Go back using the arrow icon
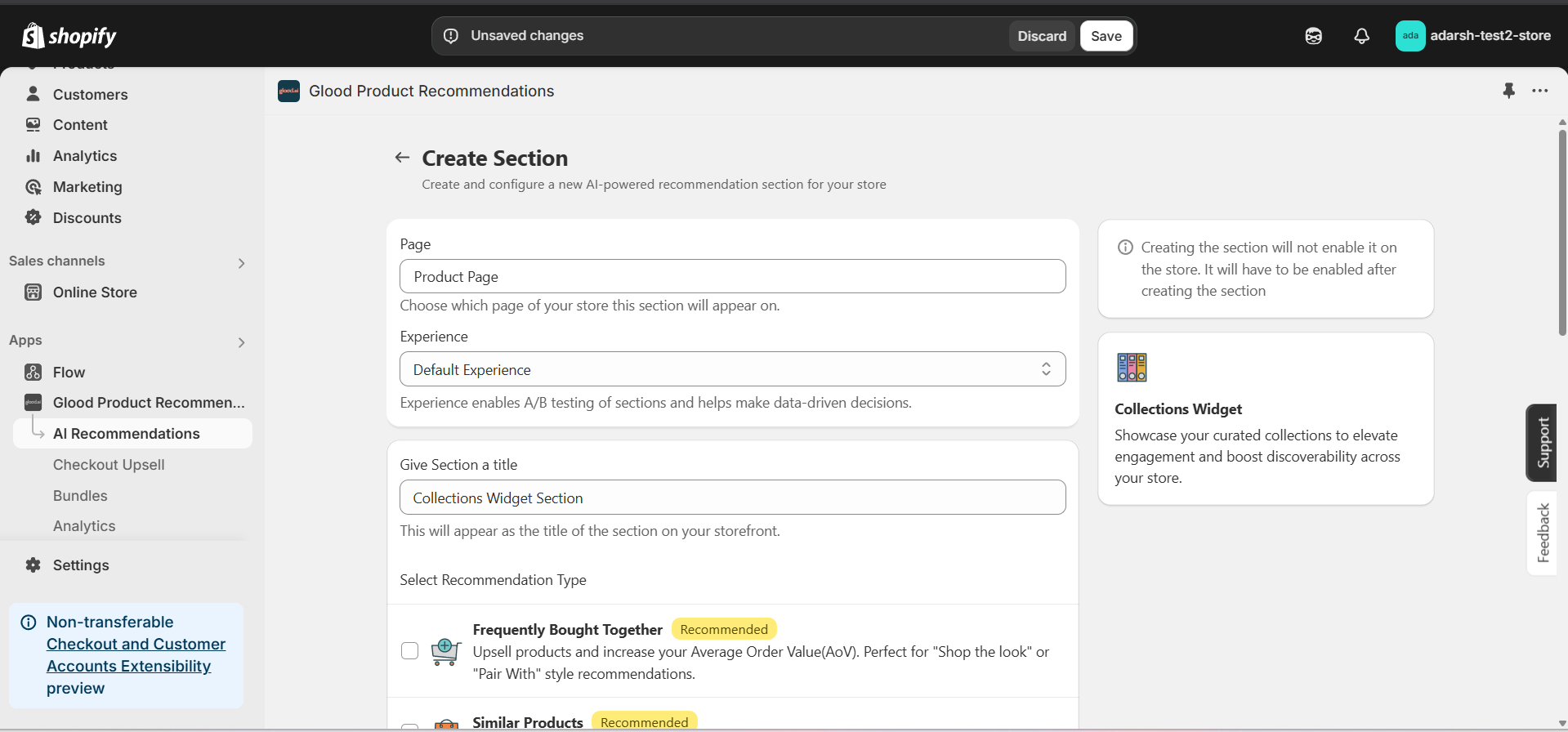This screenshot has height=732, width=1568. click(402, 158)
